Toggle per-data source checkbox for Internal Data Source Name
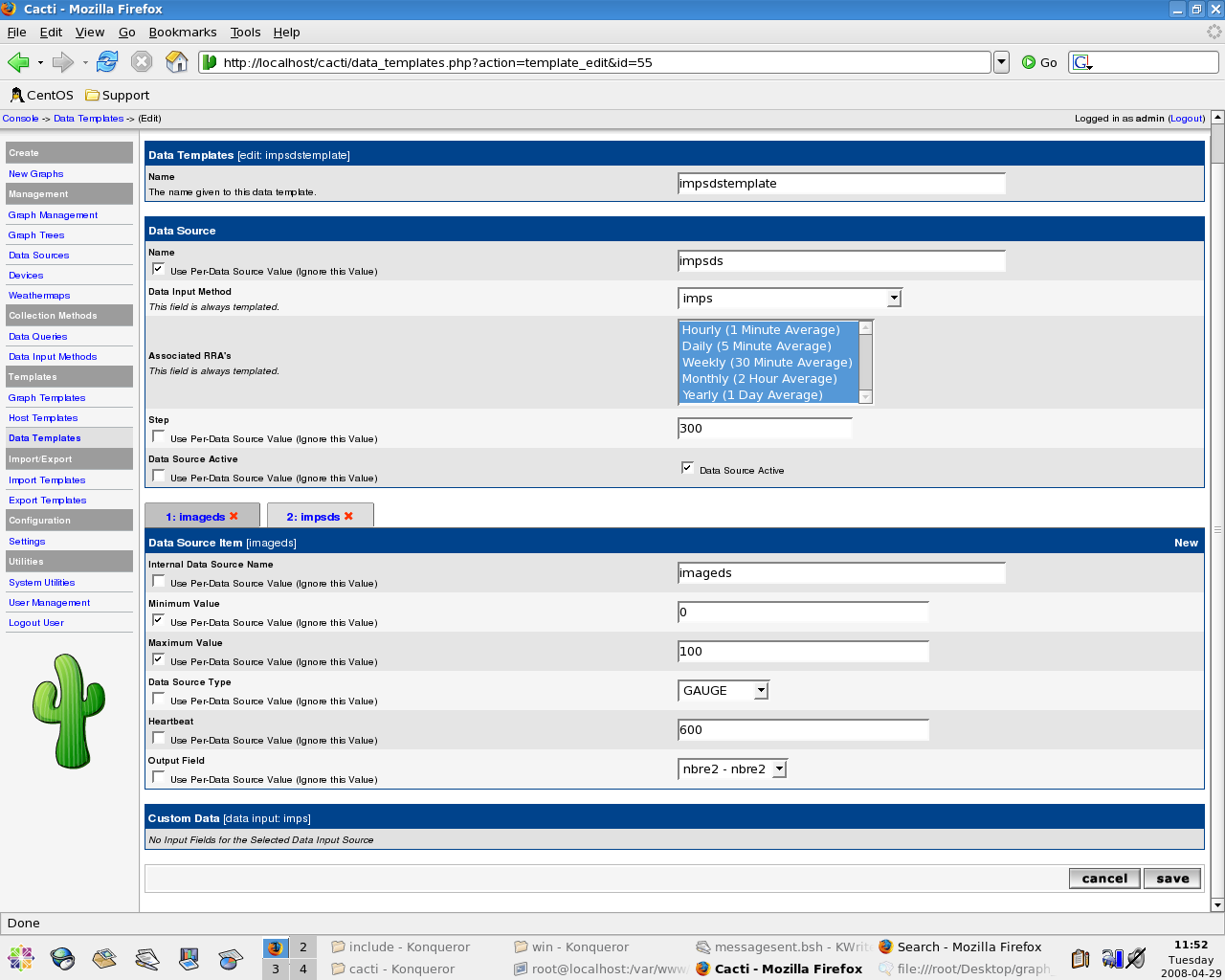1225x980 pixels. point(158,581)
